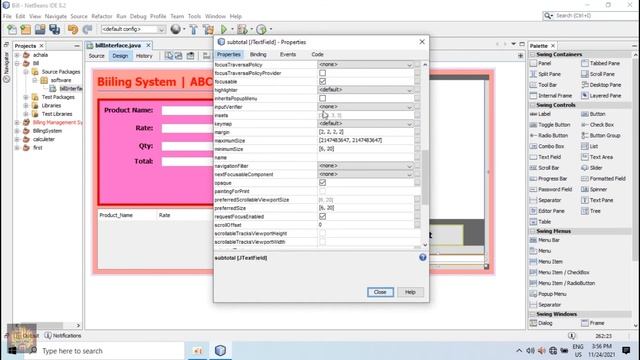Open NetBeans from Windows taskbar
Image resolution: width=640 pixels, height=360 pixels.
pos(220,351)
